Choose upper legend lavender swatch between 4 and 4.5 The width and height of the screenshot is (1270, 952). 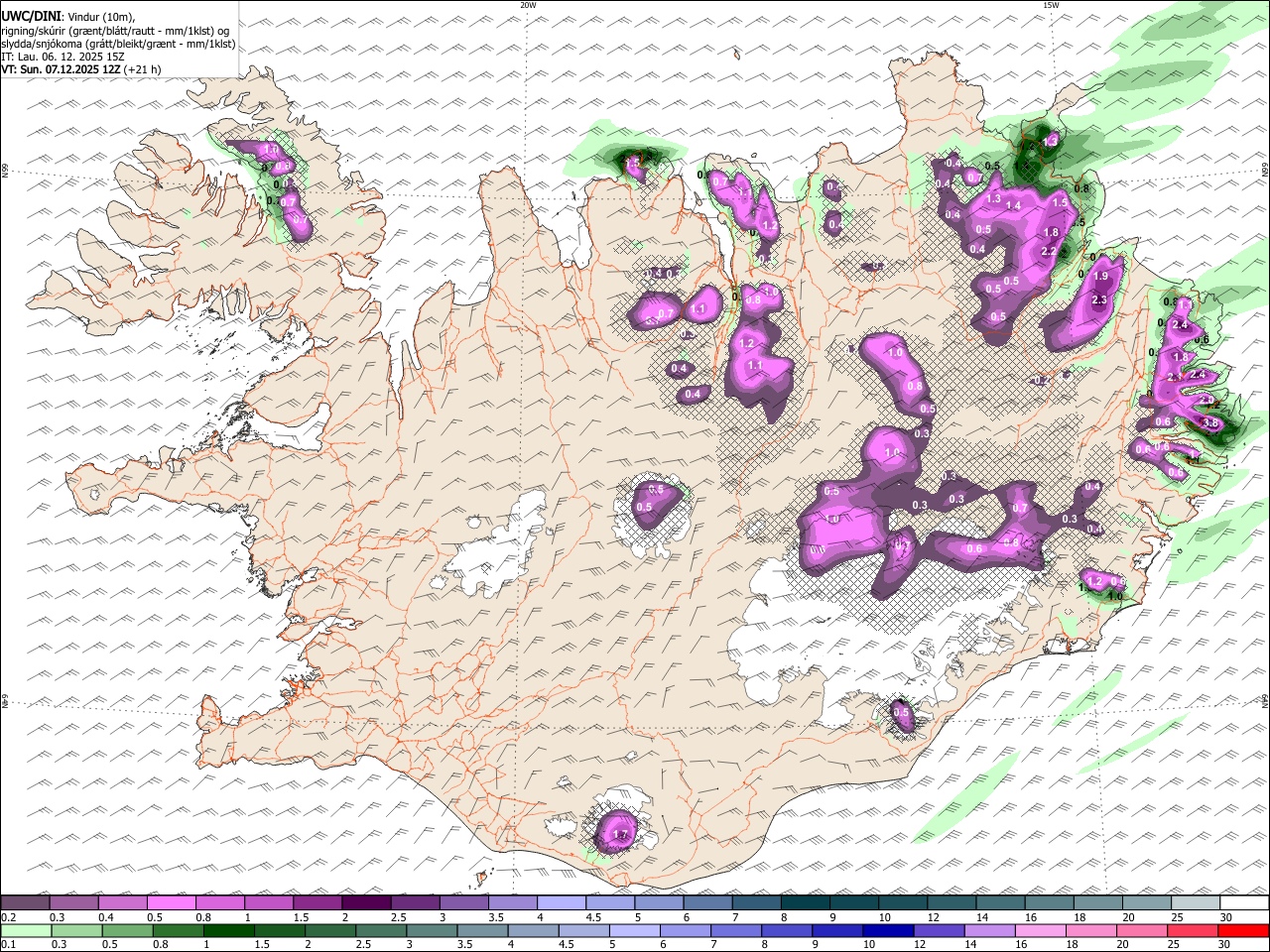pyautogui.click(x=561, y=902)
